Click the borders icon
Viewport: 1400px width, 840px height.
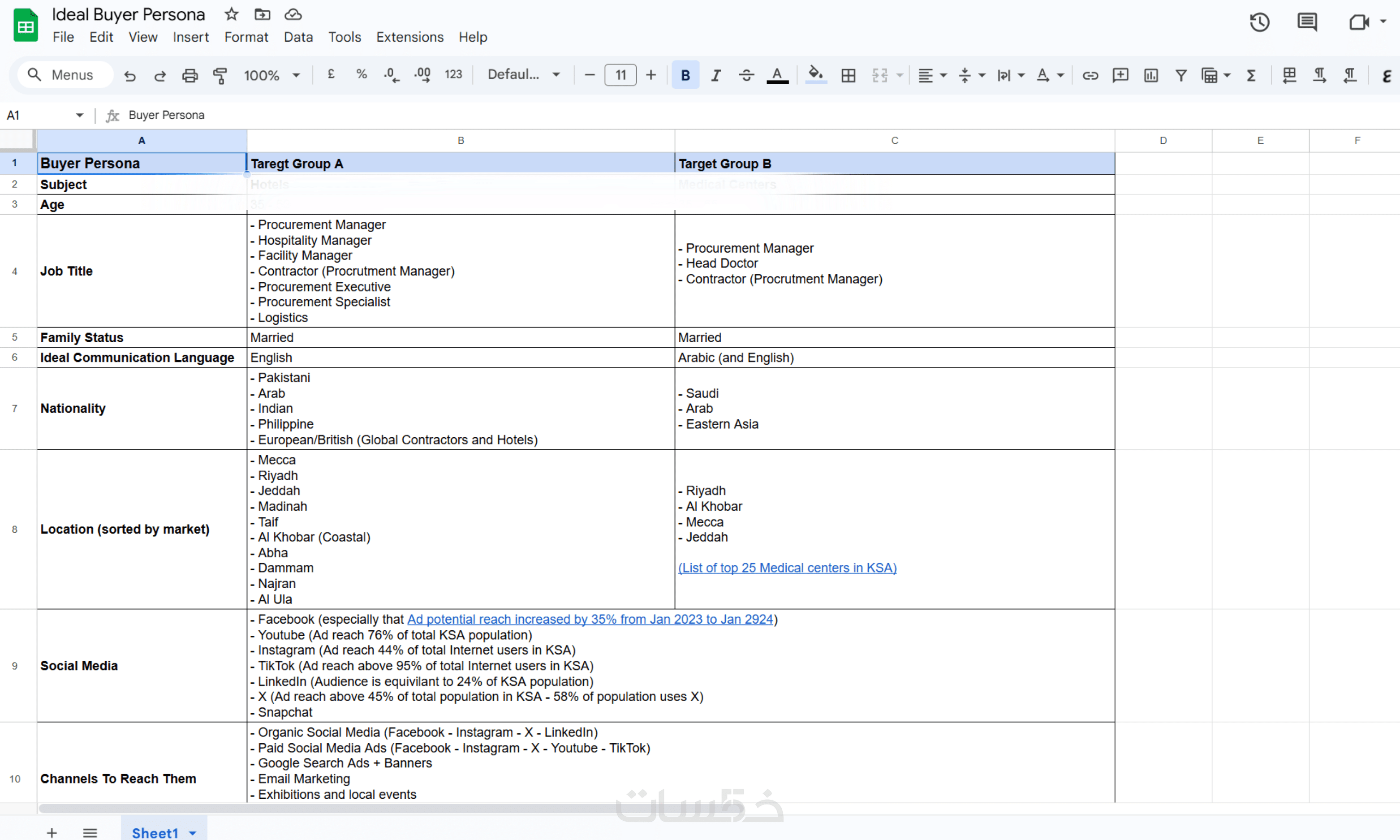click(x=848, y=75)
